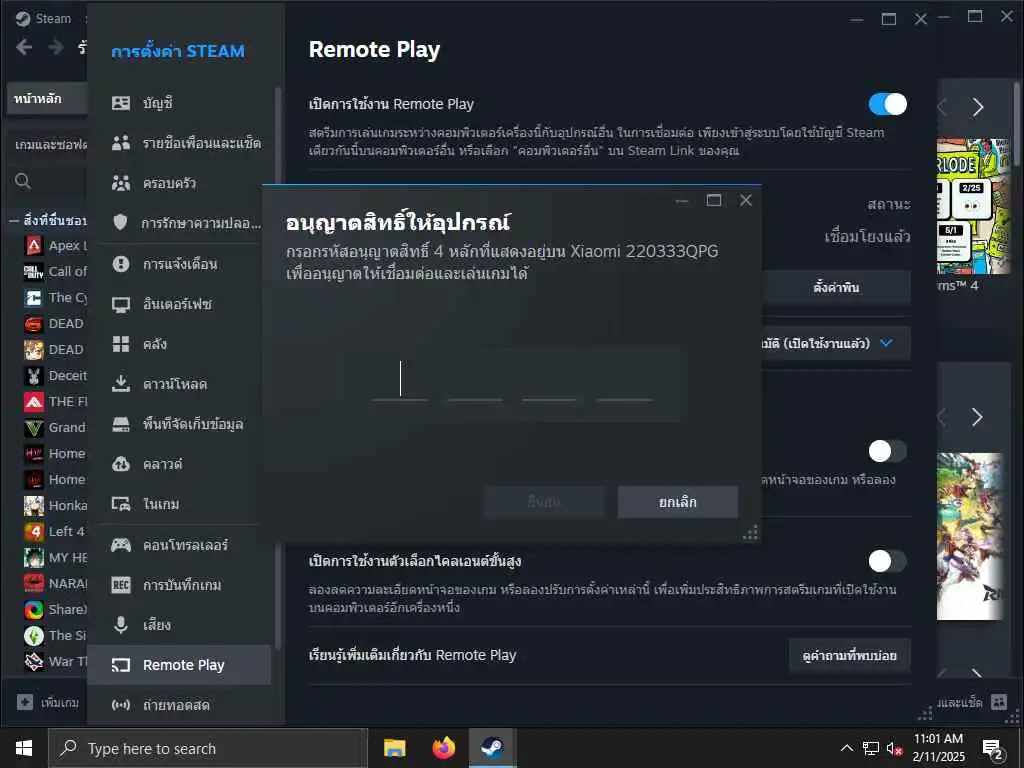The width and height of the screenshot is (1024, 768).
Task: Open the เสียง microphone voice icon
Action: pyautogui.click(x=121, y=625)
